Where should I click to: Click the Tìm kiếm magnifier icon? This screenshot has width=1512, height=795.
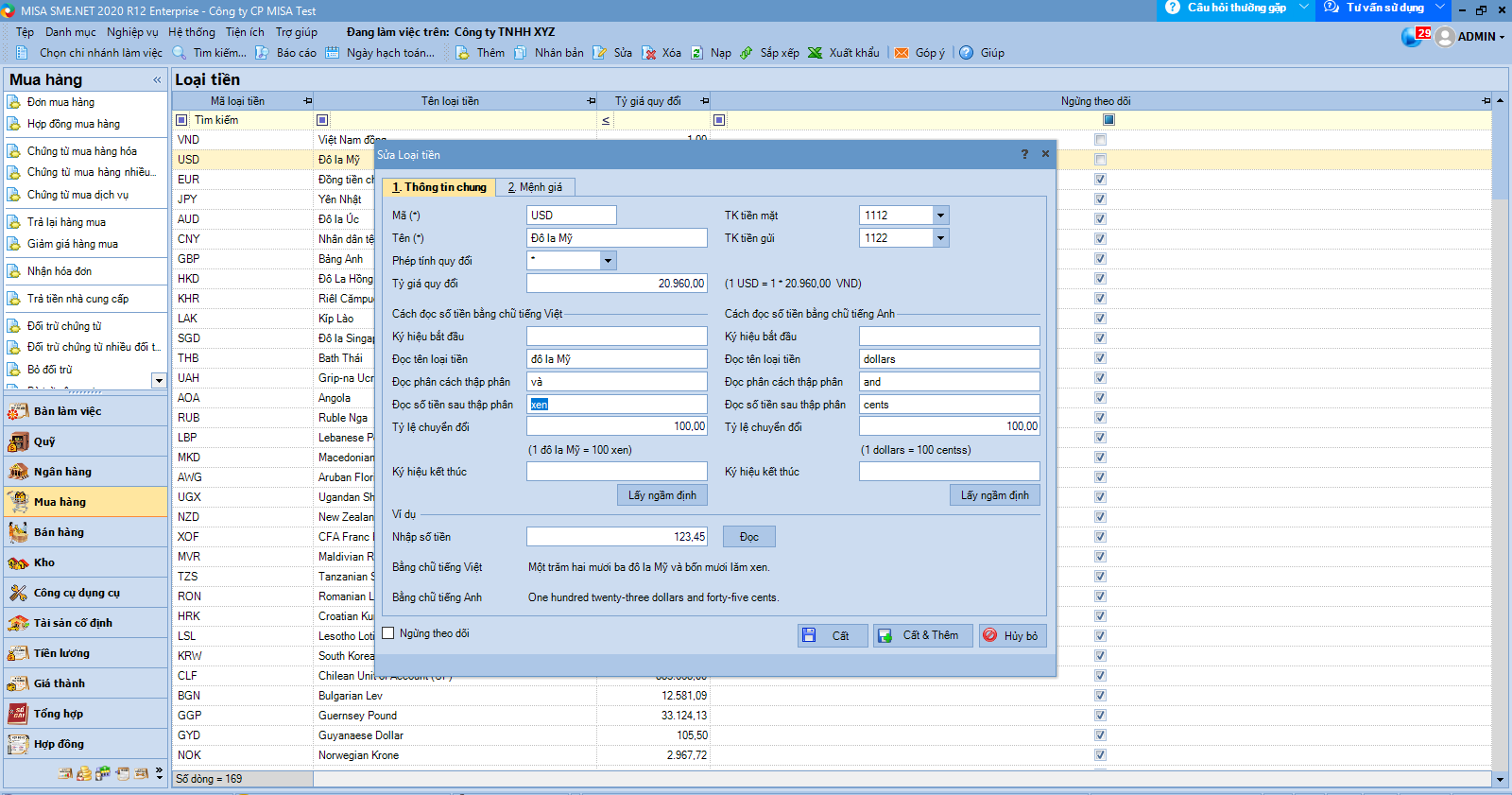click(x=179, y=53)
